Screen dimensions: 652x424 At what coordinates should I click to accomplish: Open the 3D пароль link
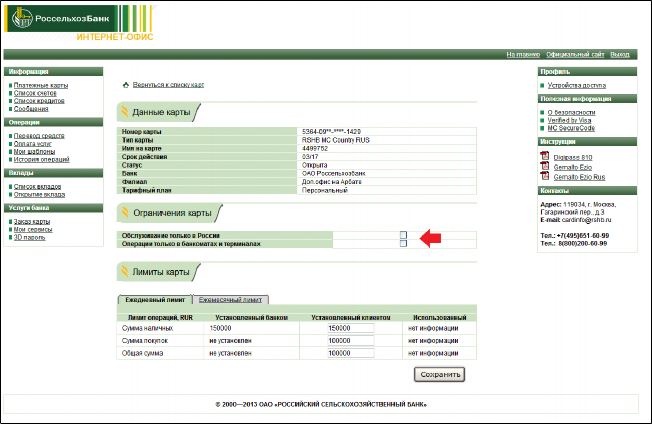(29, 237)
